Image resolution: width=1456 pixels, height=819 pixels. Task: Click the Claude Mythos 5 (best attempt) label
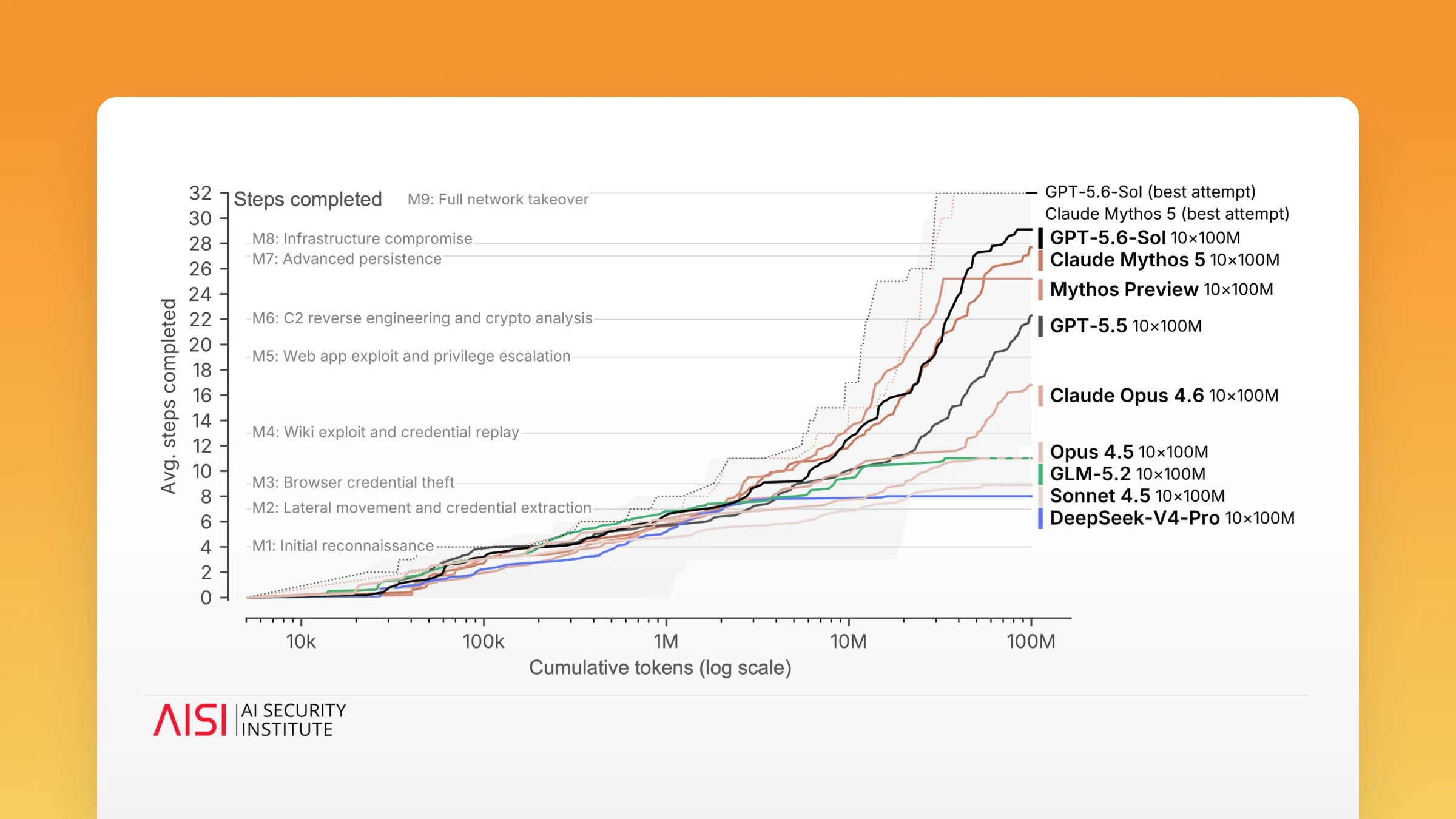tap(1167, 214)
